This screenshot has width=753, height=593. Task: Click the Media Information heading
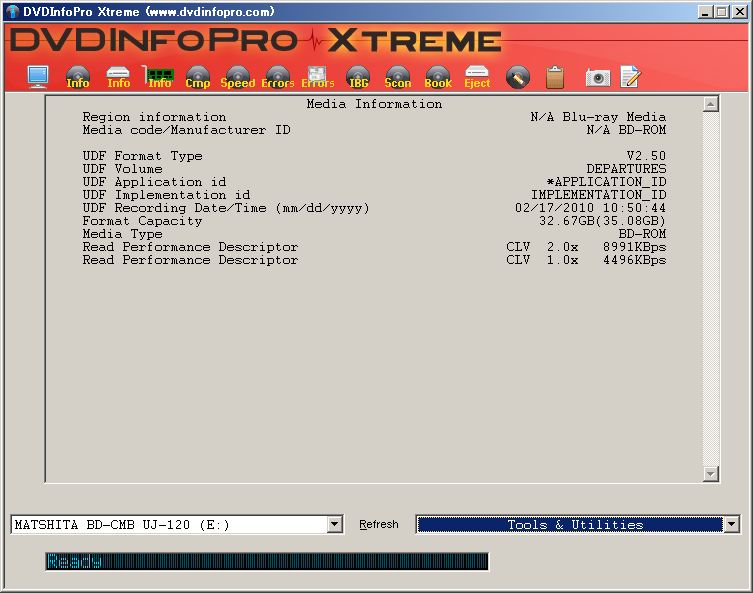tap(374, 104)
